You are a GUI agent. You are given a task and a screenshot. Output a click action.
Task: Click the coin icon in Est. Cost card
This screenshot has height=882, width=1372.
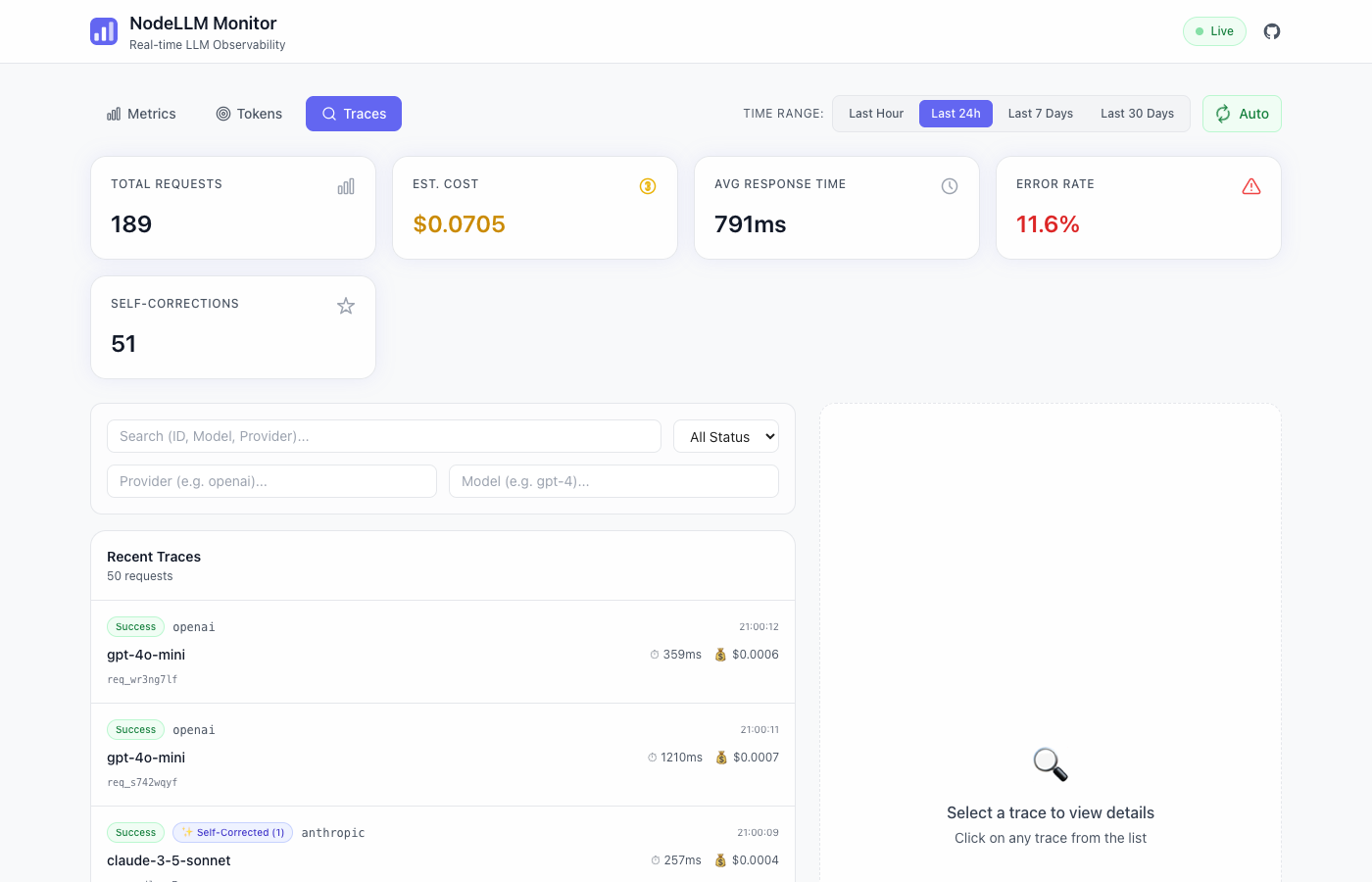[648, 186]
